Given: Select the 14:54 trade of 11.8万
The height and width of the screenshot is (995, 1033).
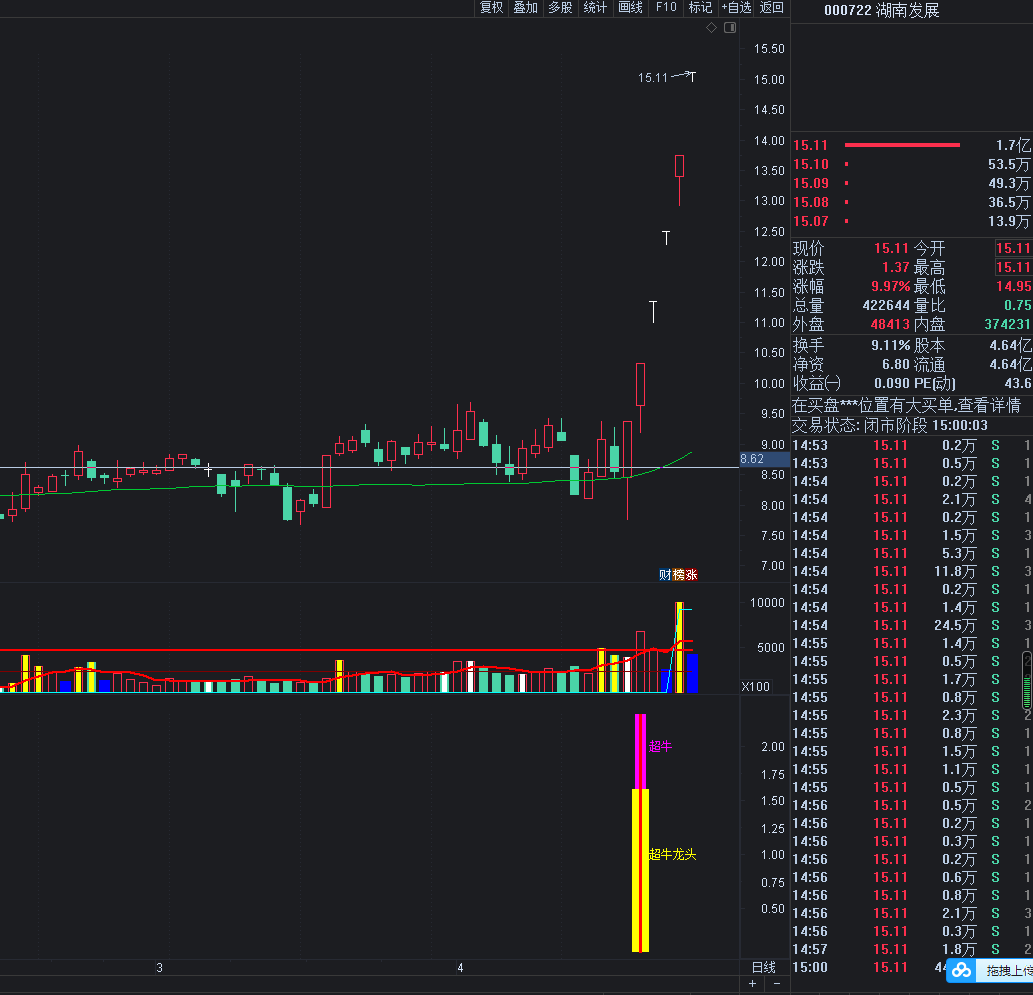Looking at the screenshot, I should click(912, 571).
